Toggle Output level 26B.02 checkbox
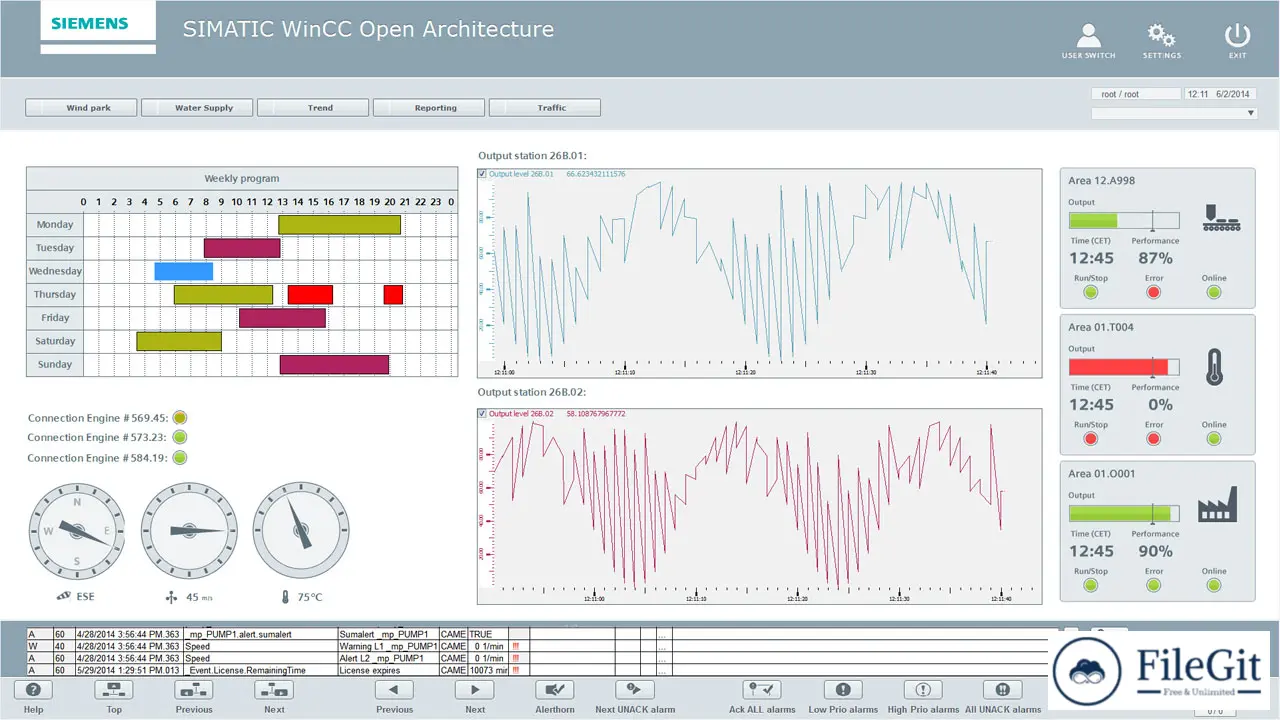The height and width of the screenshot is (720, 1280). pyautogui.click(x=483, y=413)
